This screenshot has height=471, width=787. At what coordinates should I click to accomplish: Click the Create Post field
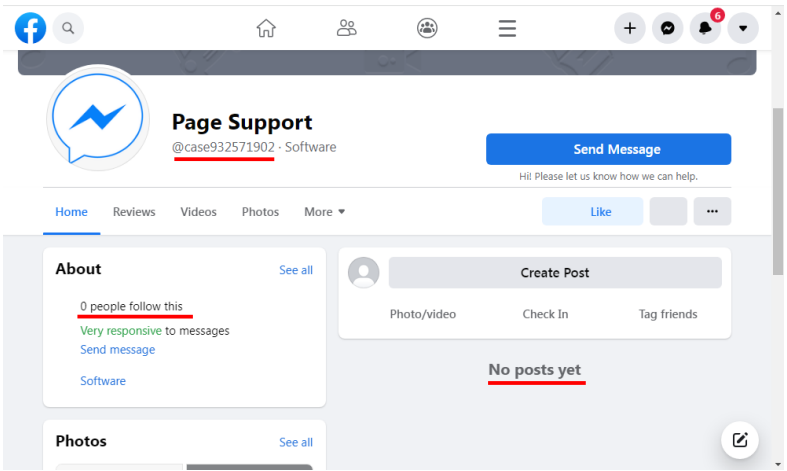[554, 273]
